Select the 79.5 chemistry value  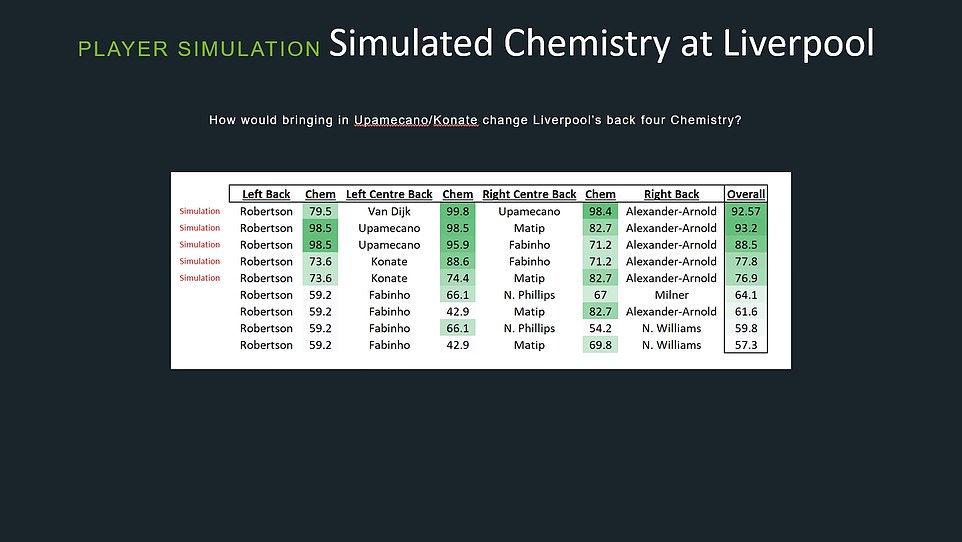coord(320,211)
